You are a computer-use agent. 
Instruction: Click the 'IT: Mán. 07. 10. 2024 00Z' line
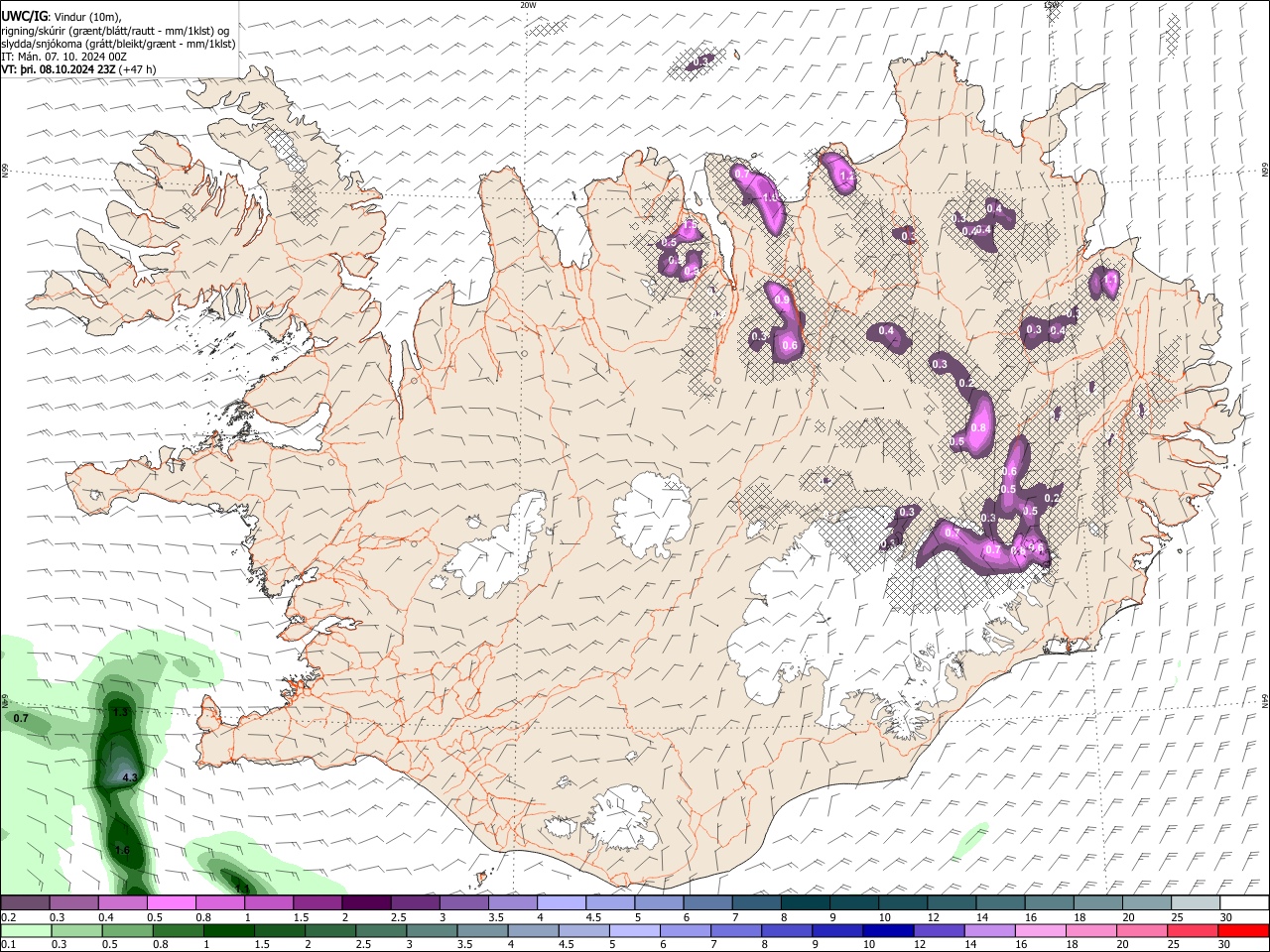(64, 57)
